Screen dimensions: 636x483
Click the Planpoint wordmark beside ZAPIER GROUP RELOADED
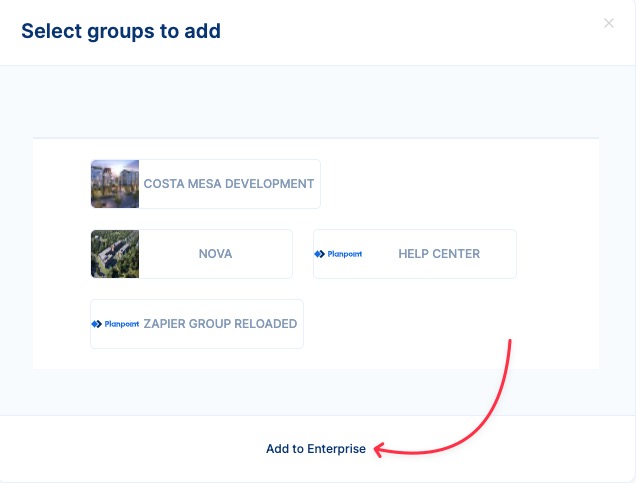pyautogui.click(x=122, y=324)
